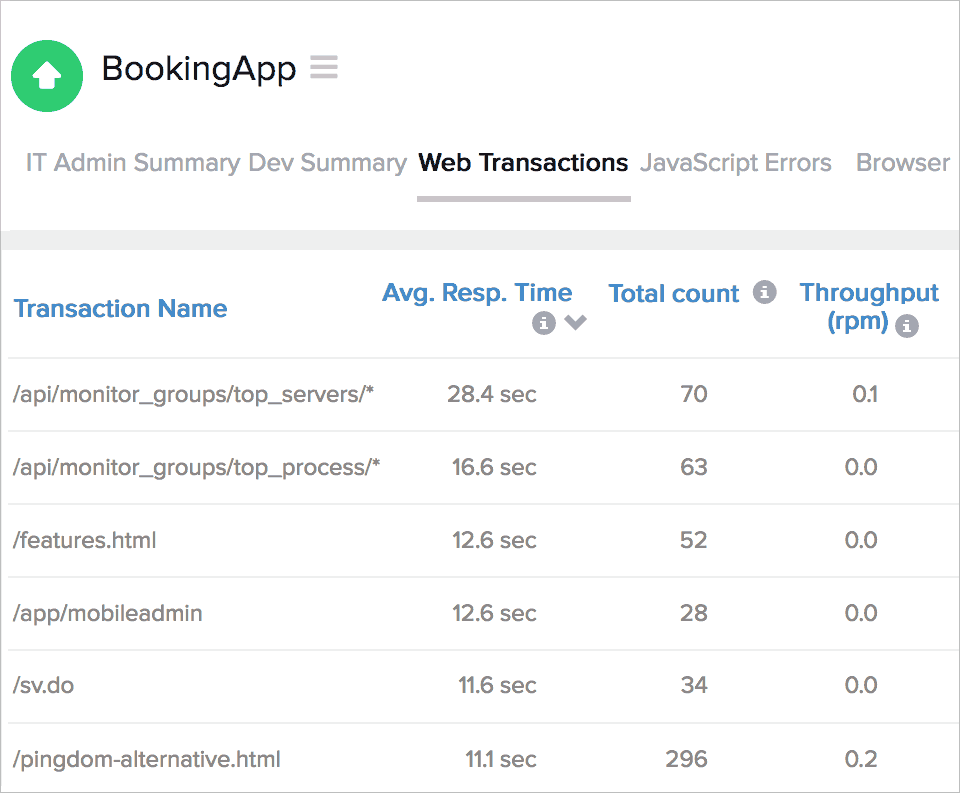Open the hamburger menu beside BookingApp
The image size is (960, 793).
323,68
